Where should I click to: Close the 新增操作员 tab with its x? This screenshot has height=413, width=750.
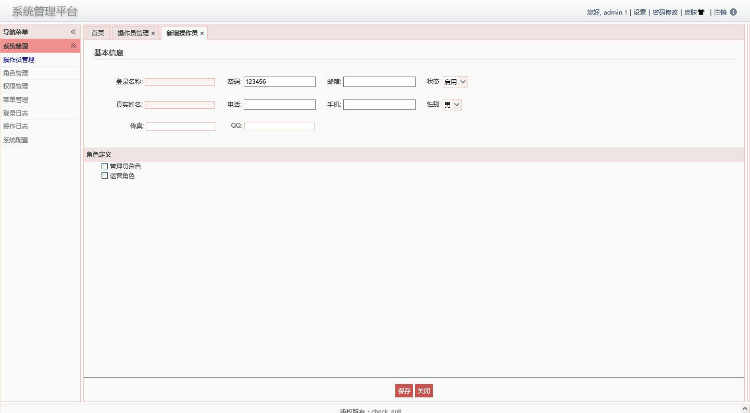[202, 33]
